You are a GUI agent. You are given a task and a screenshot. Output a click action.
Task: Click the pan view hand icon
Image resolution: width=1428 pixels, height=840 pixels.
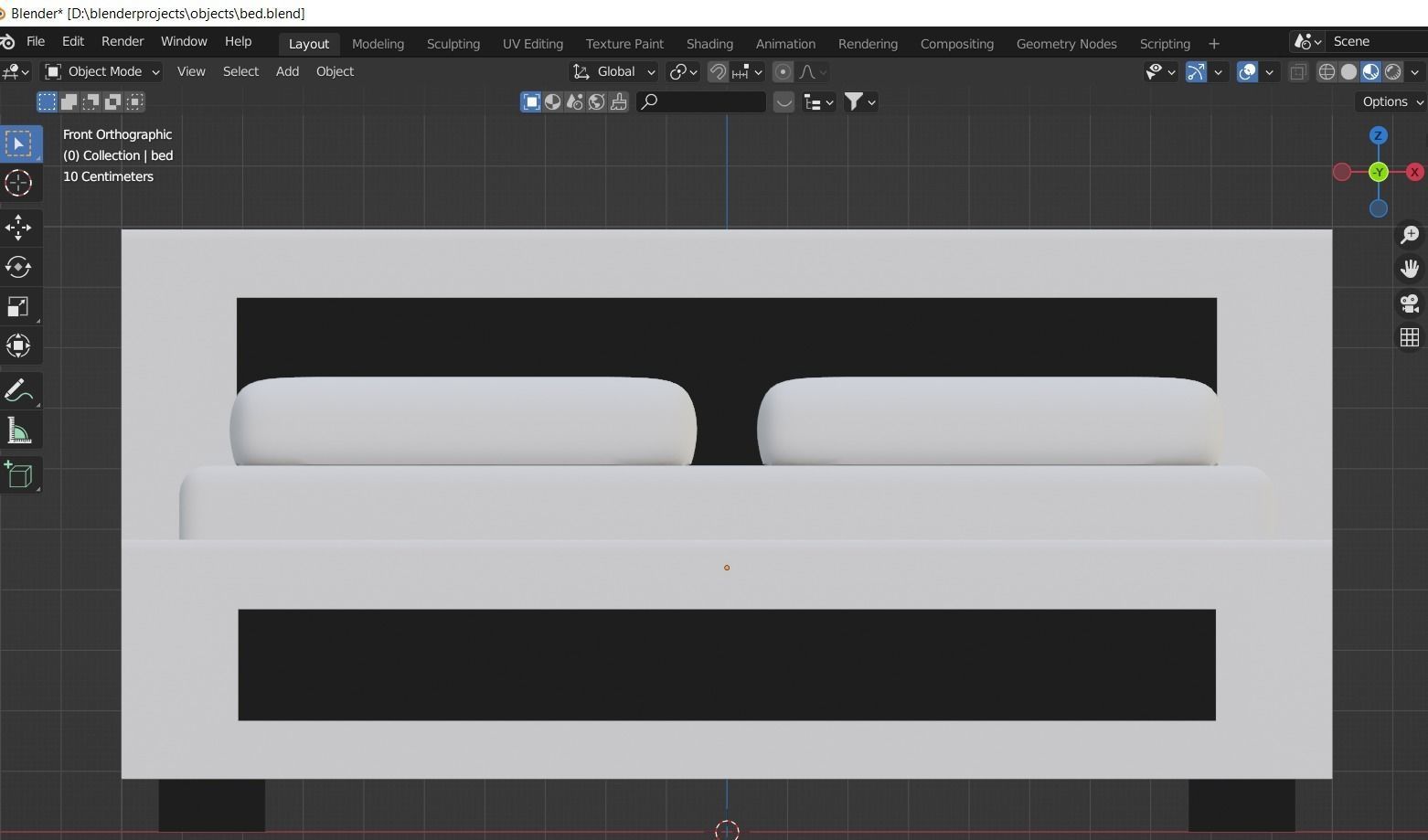(1410, 269)
